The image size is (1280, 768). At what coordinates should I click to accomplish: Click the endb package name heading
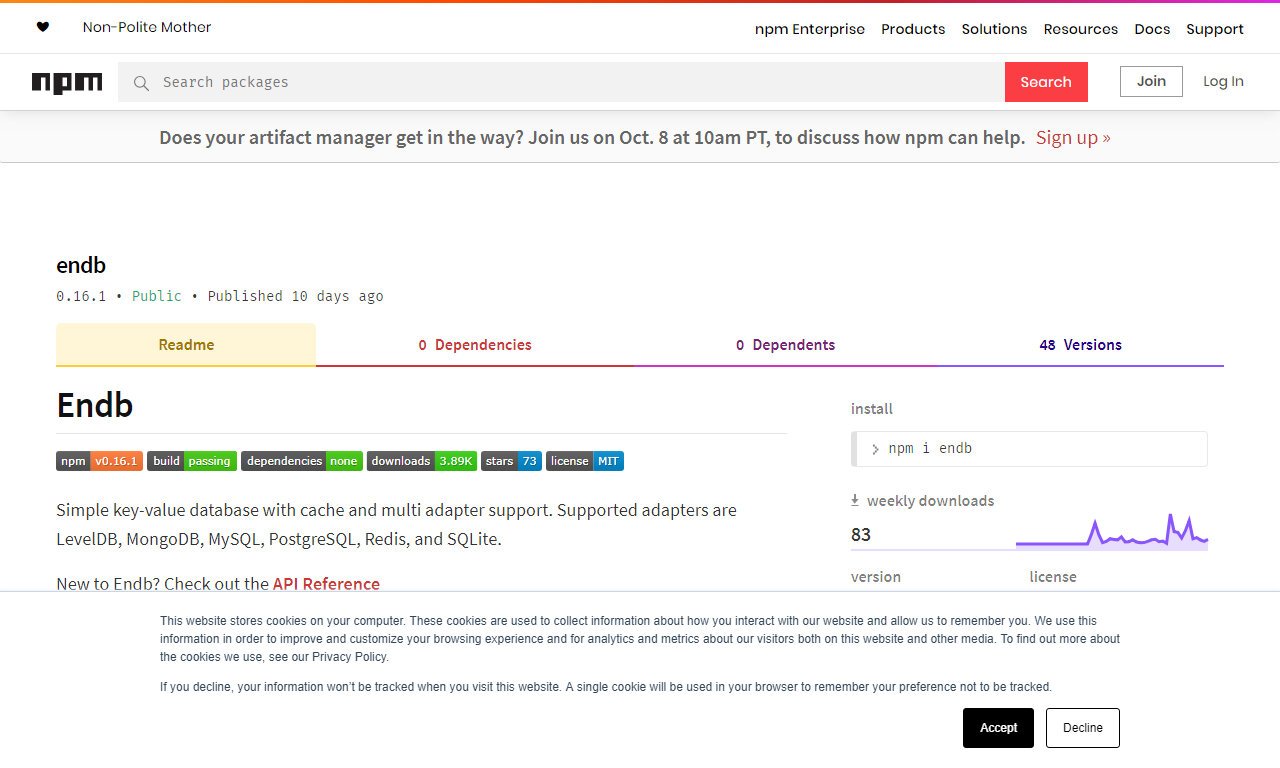(x=81, y=265)
